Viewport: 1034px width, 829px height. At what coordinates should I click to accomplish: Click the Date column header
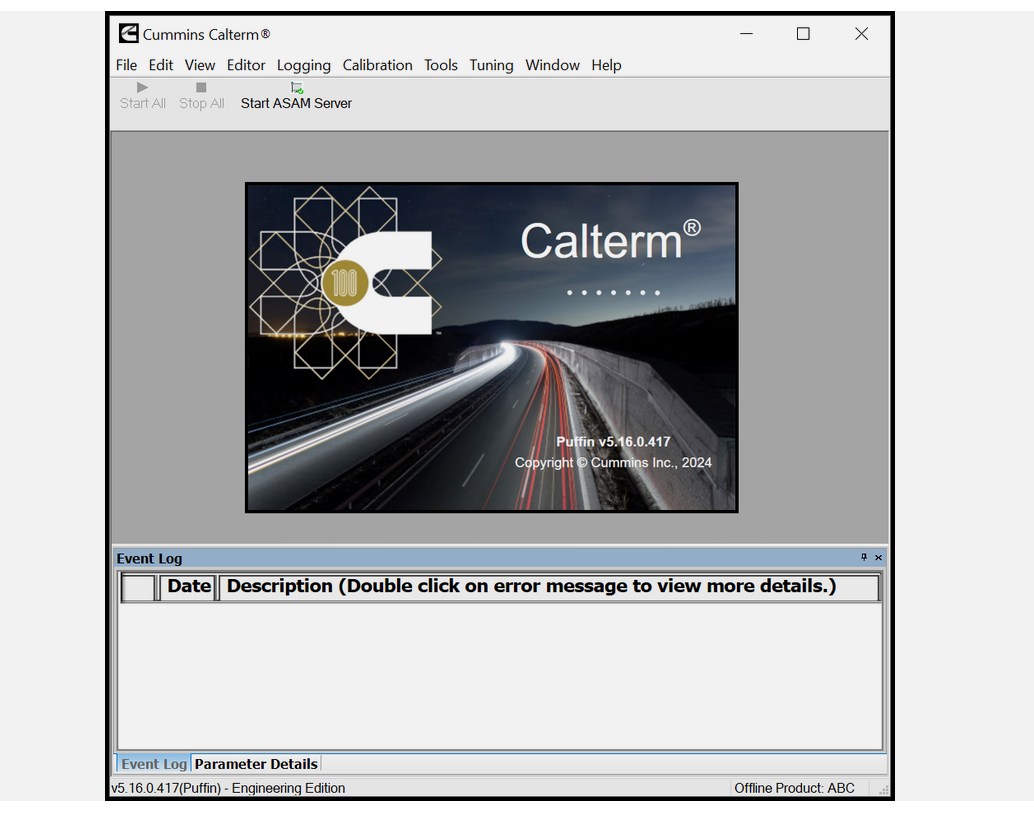pyautogui.click(x=189, y=586)
